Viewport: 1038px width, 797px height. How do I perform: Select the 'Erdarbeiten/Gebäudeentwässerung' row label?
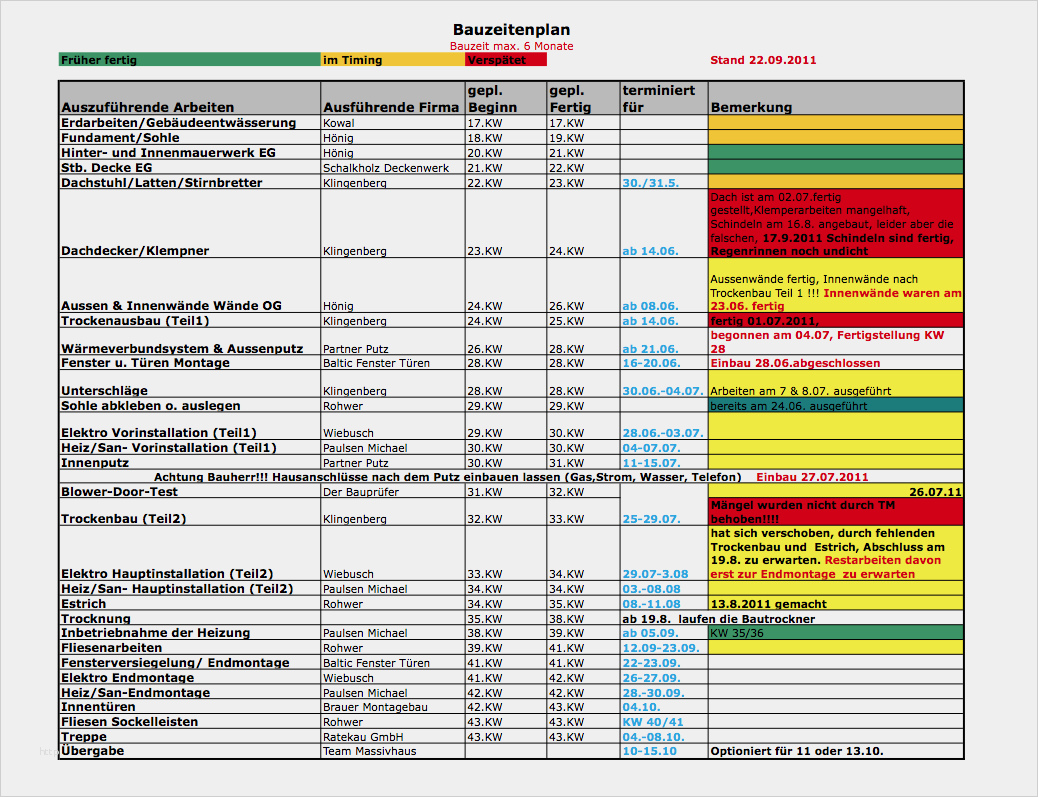click(178, 122)
